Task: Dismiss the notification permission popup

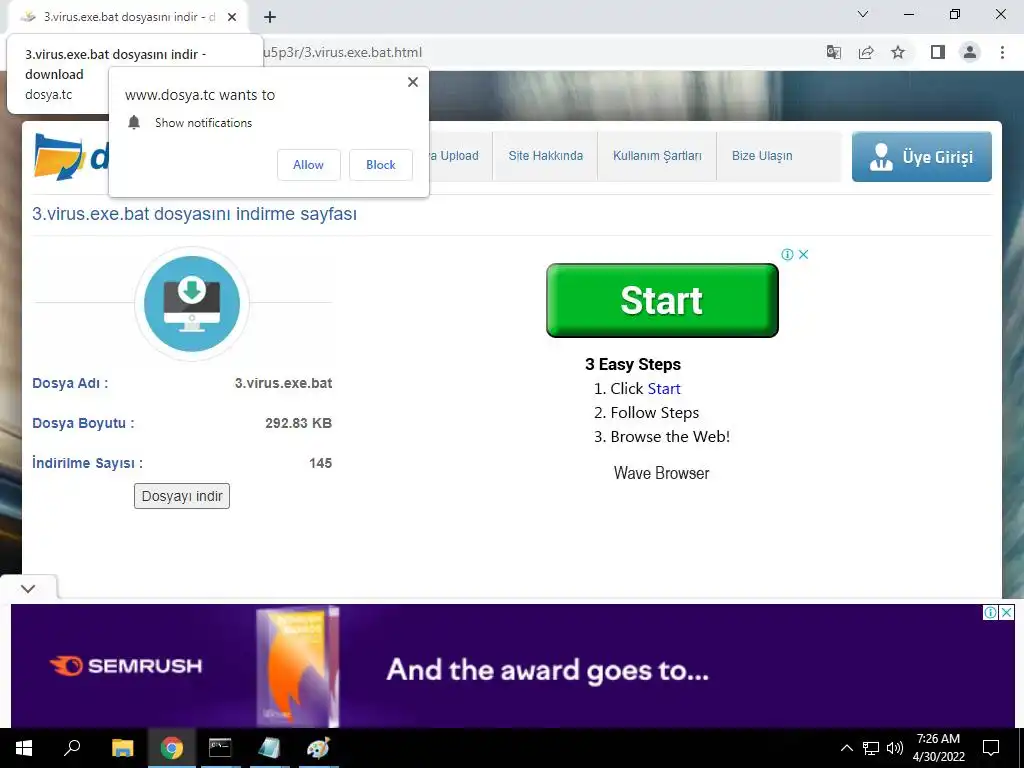Action: 413,82
